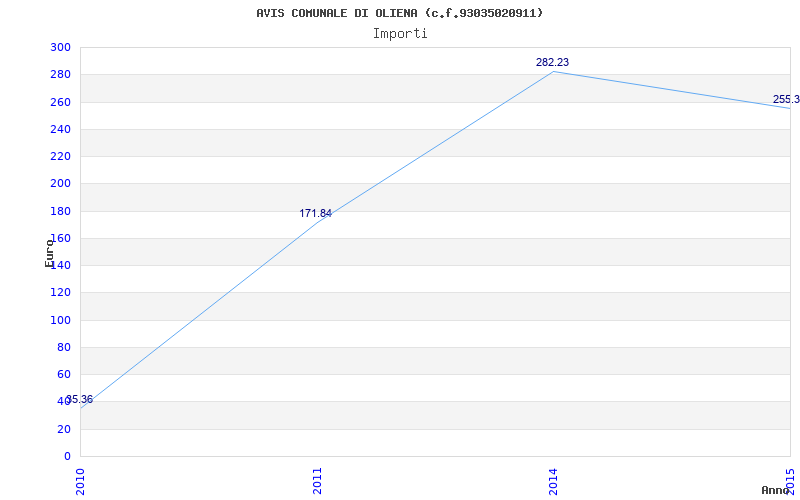Screen dimensions: 800x500
Task: Click the 120 y-axis tick label
Action: (60, 292)
